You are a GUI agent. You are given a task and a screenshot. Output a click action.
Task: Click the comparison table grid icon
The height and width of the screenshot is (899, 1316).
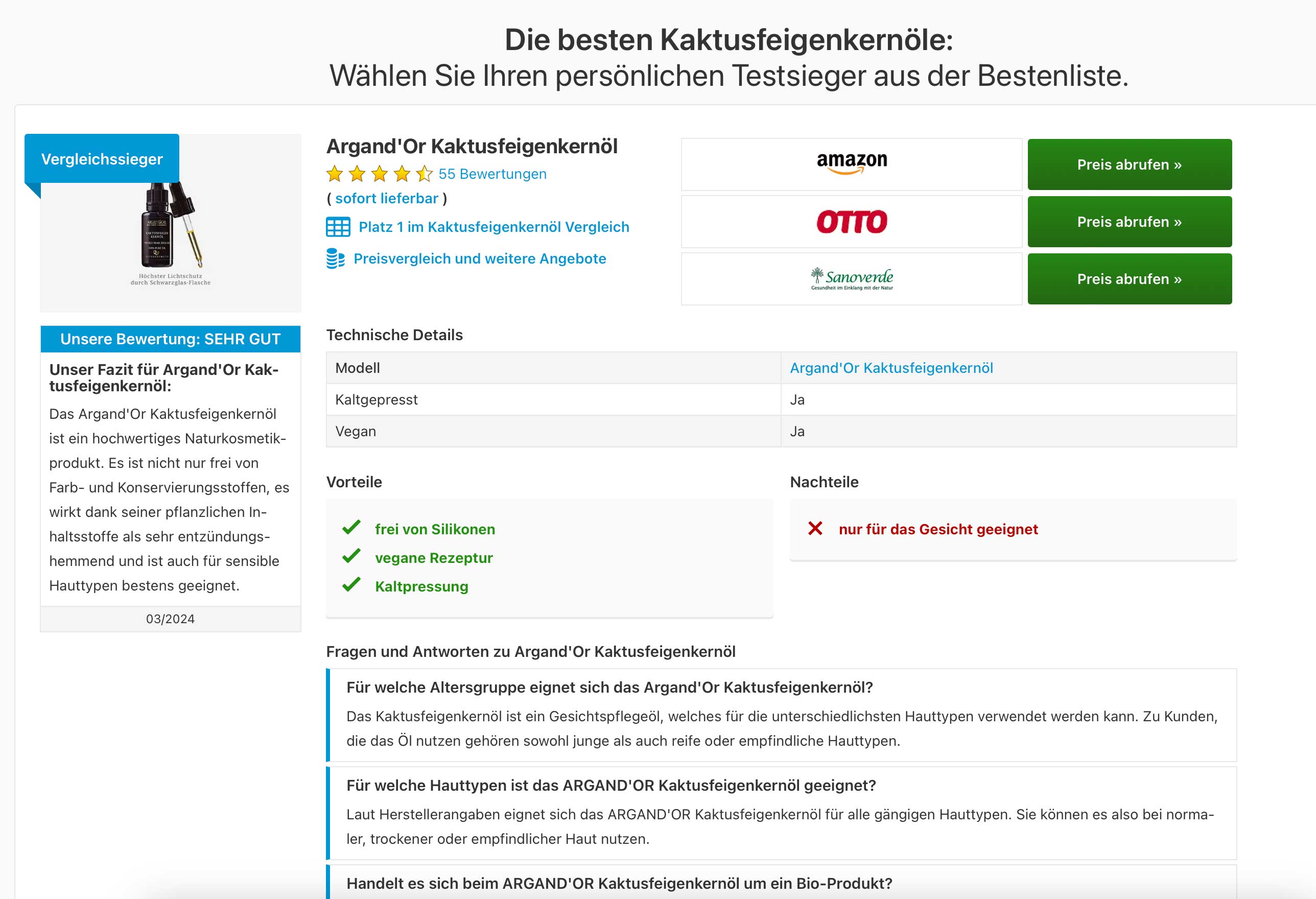point(338,227)
